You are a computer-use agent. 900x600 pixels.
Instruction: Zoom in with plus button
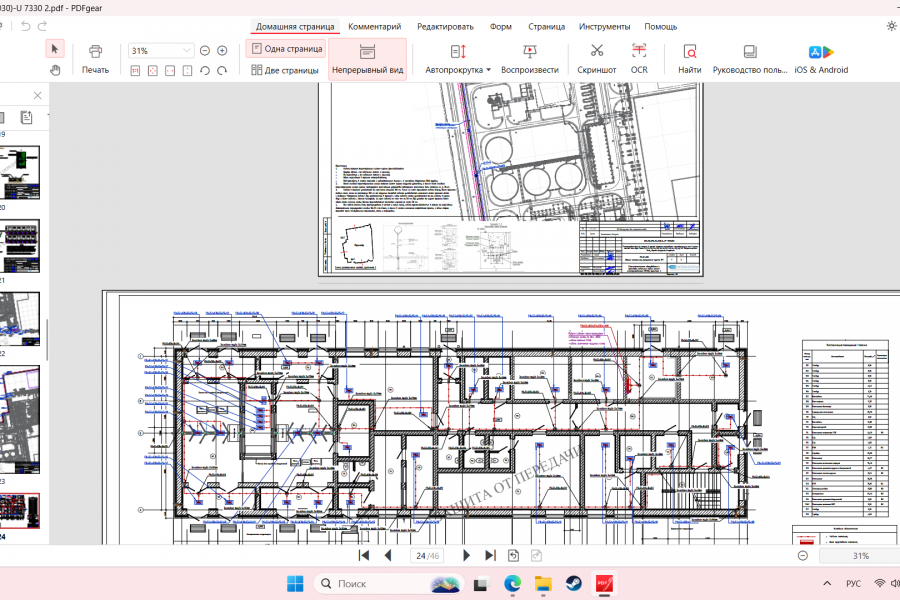(222, 51)
